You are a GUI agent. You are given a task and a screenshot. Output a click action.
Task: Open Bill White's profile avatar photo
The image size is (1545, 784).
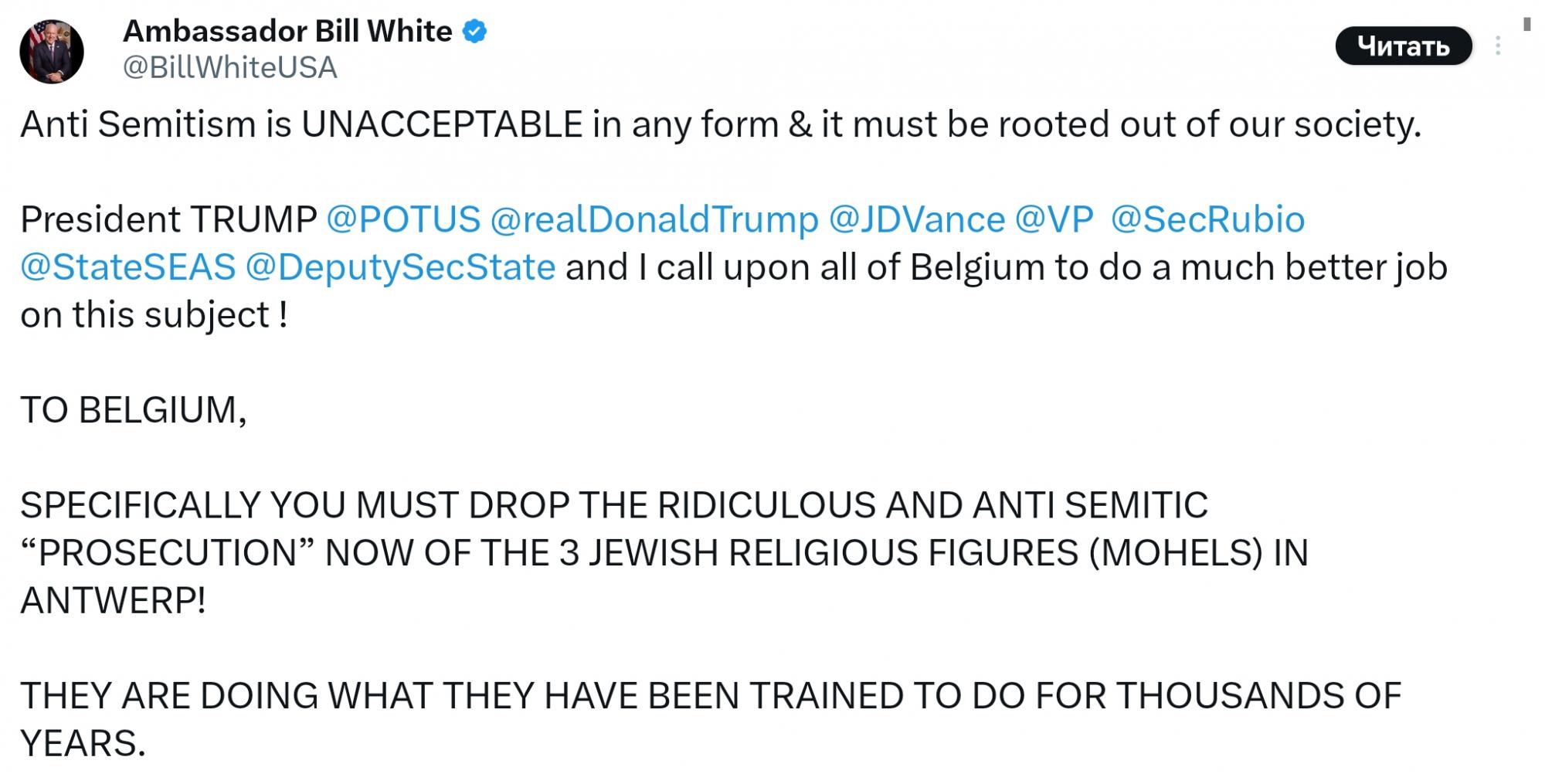(x=51, y=51)
